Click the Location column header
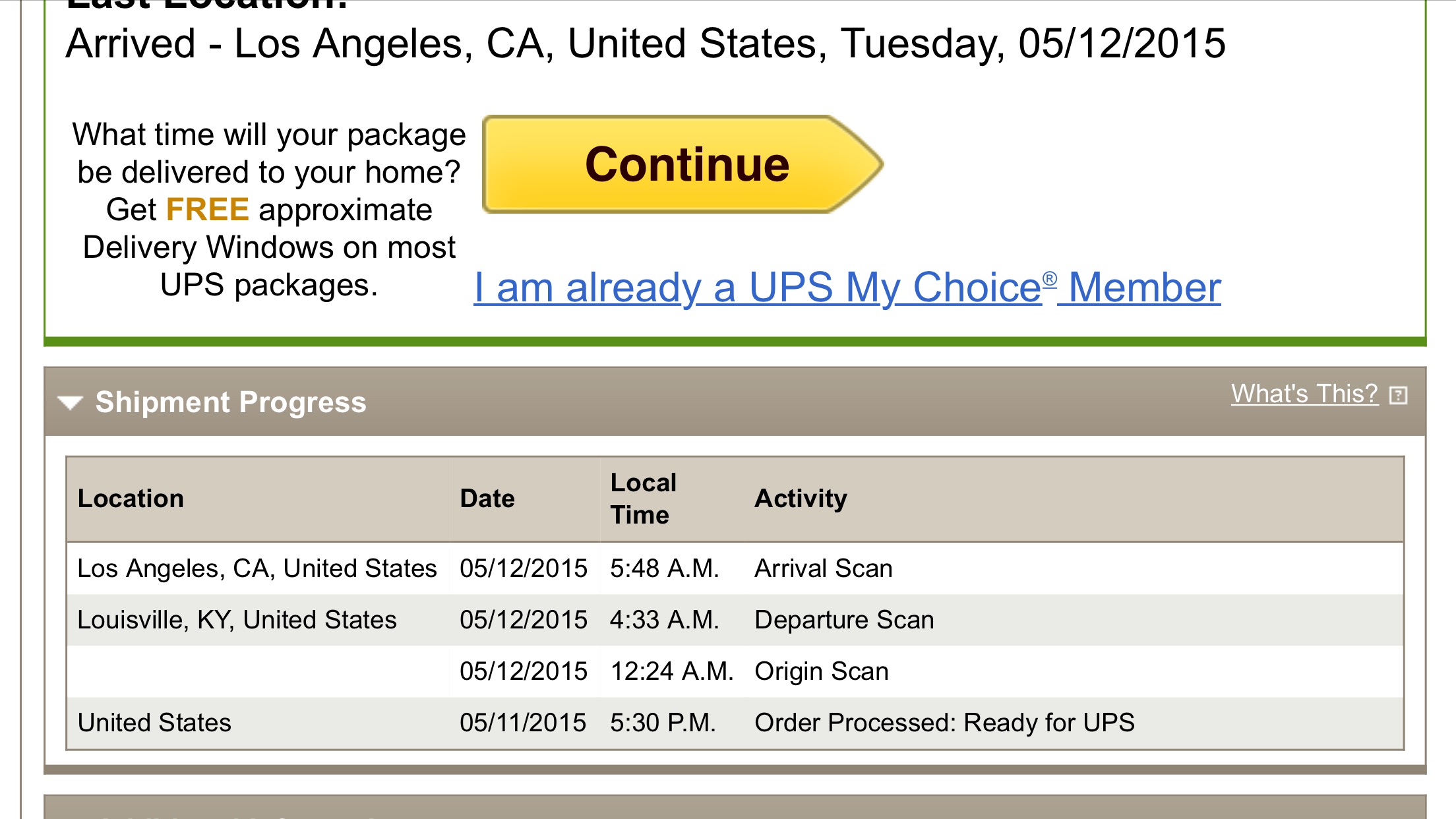Screen dimensions: 1456x819 pyautogui.click(x=131, y=499)
